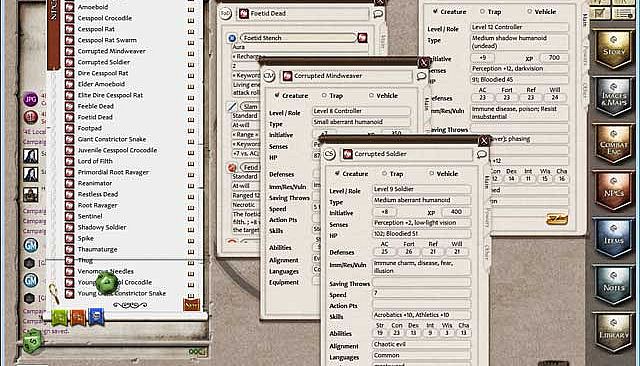Open the Library sidebar panel

pos(613,333)
